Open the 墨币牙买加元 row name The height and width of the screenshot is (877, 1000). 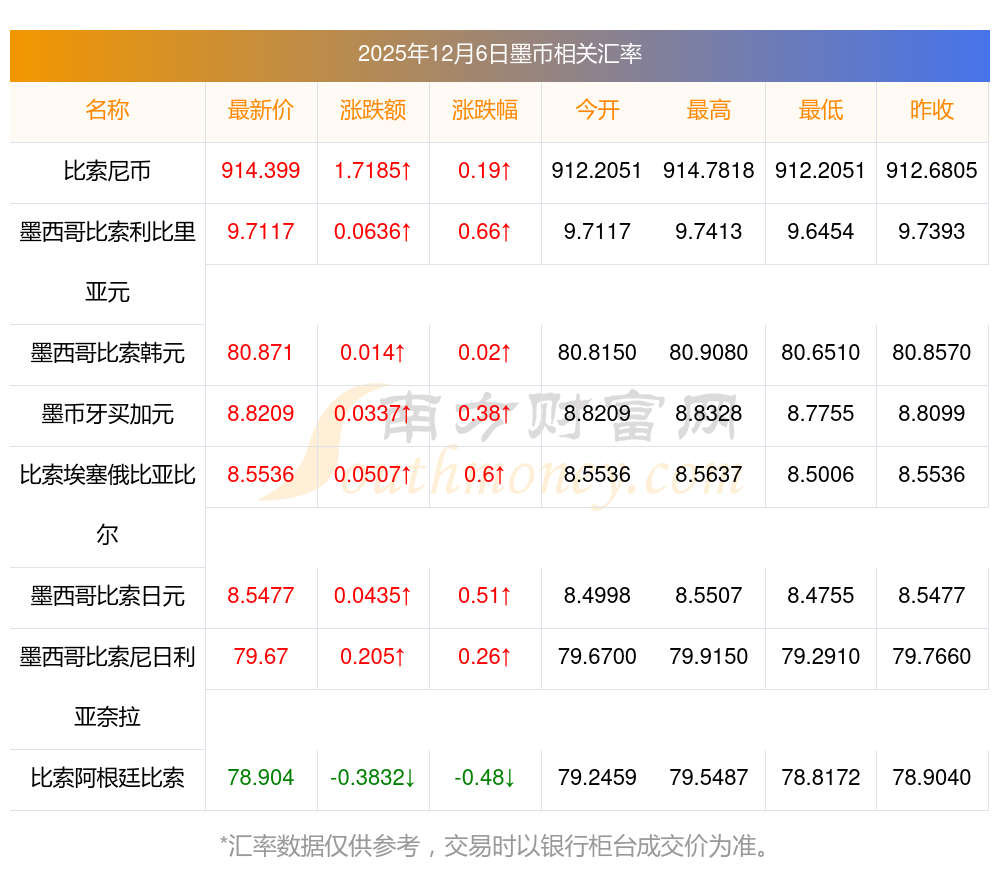[107, 414]
